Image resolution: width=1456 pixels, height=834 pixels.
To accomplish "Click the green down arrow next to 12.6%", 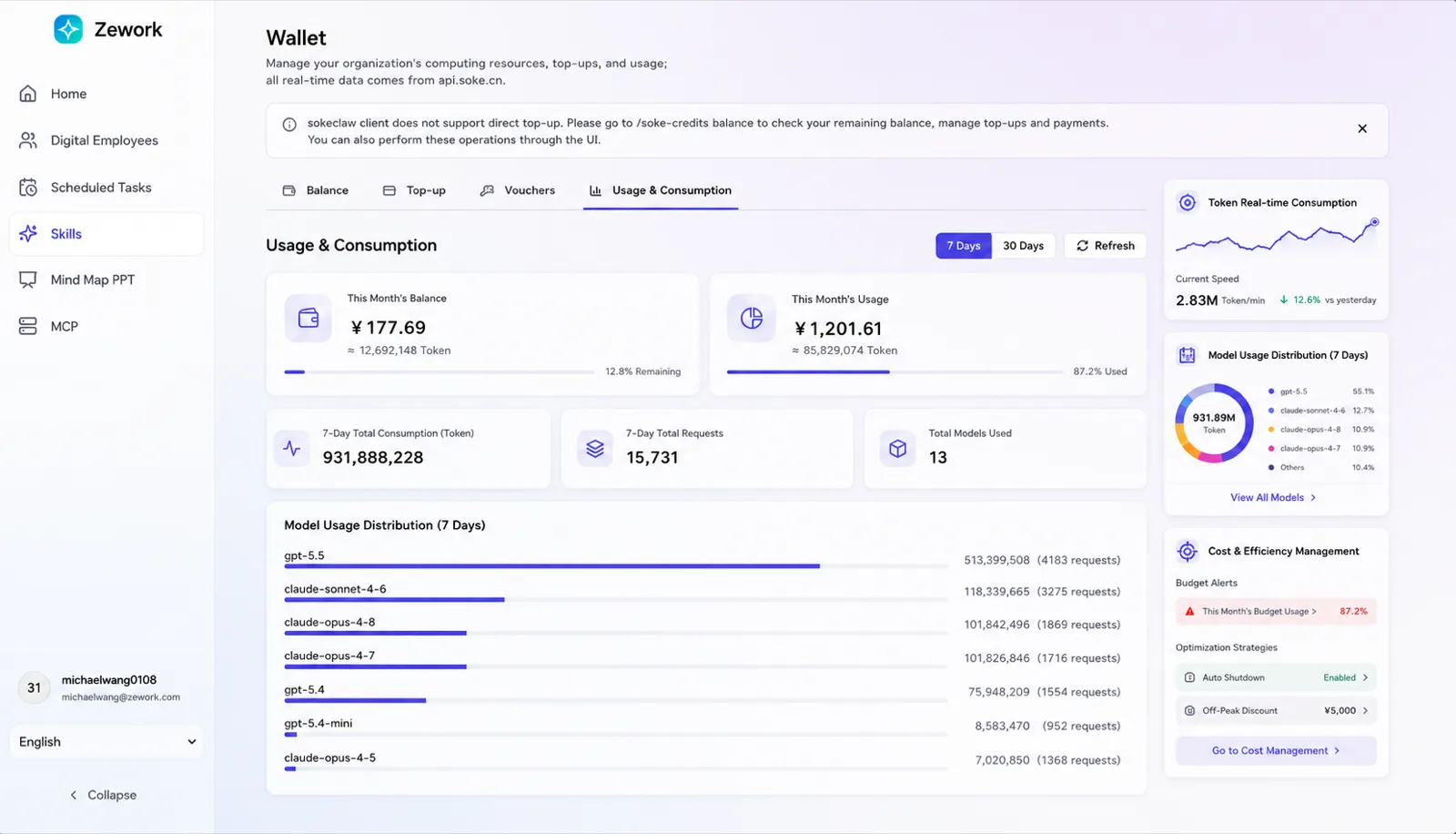I will [1284, 300].
